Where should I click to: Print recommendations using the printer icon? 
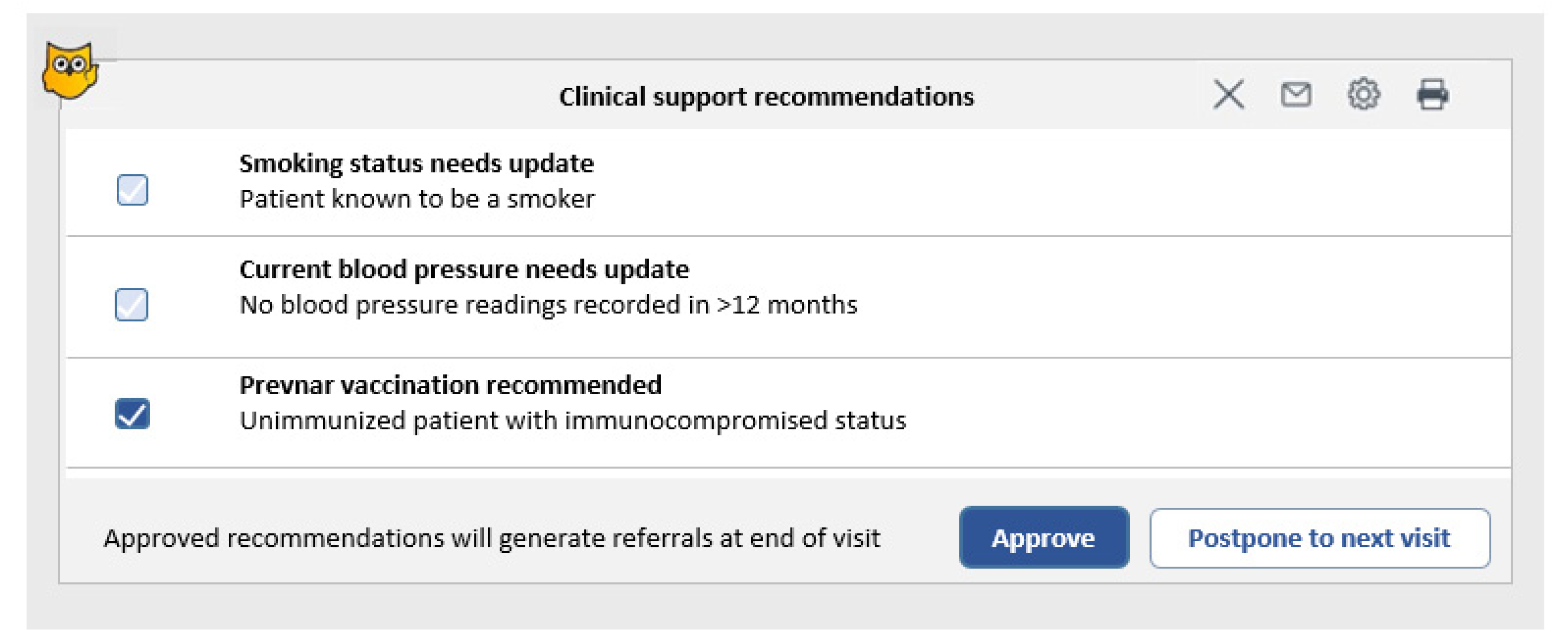[1432, 95]
